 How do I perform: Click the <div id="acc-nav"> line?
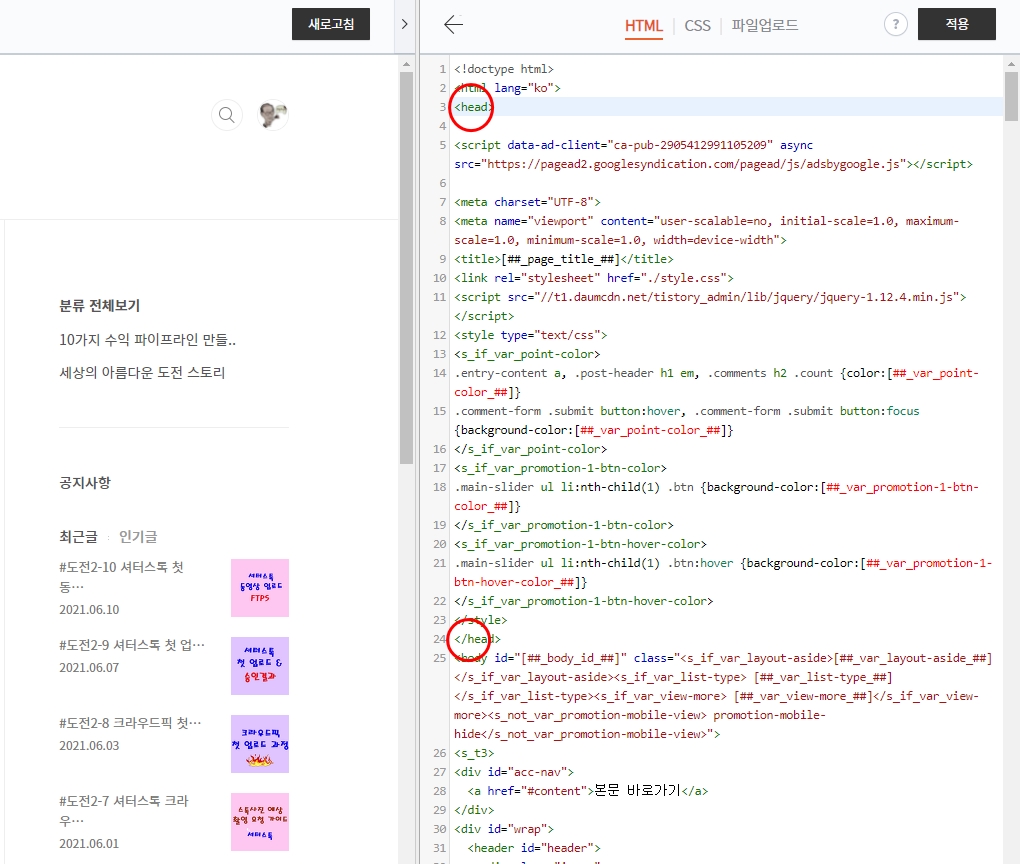click(x=514, y=772)
